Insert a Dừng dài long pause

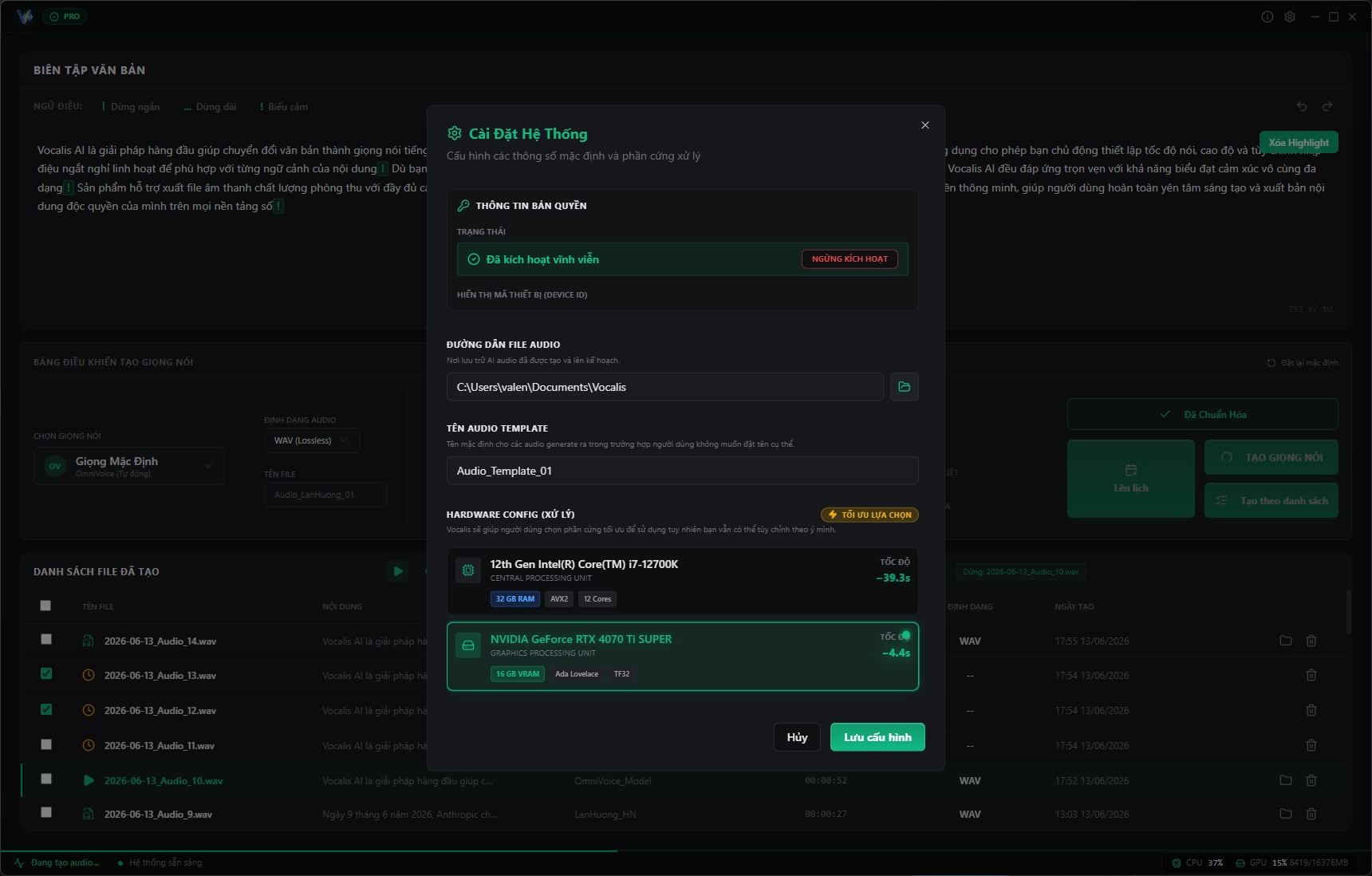[210, 107]
